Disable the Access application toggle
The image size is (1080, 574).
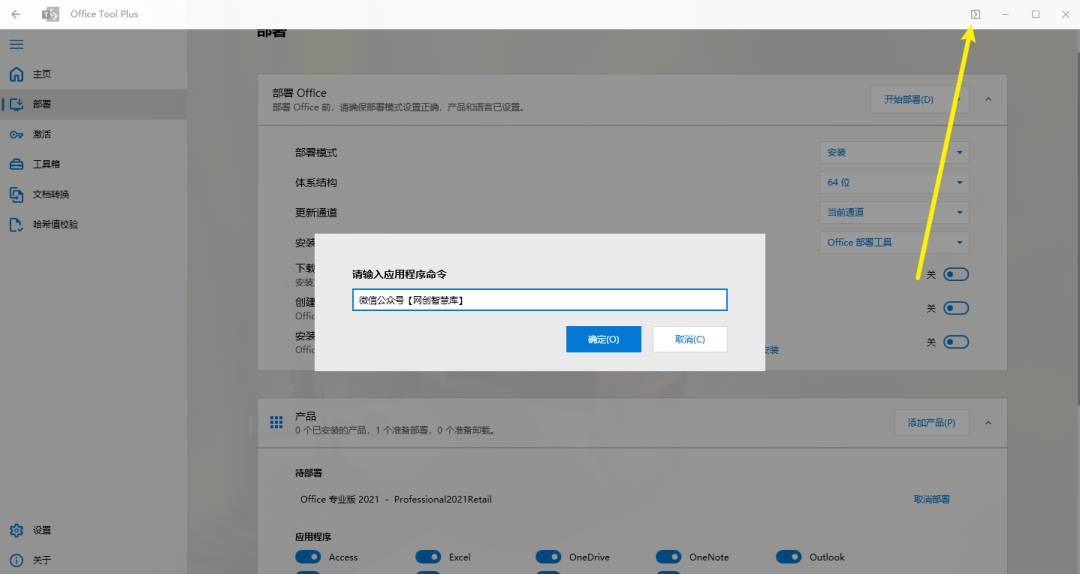(308, 557)
